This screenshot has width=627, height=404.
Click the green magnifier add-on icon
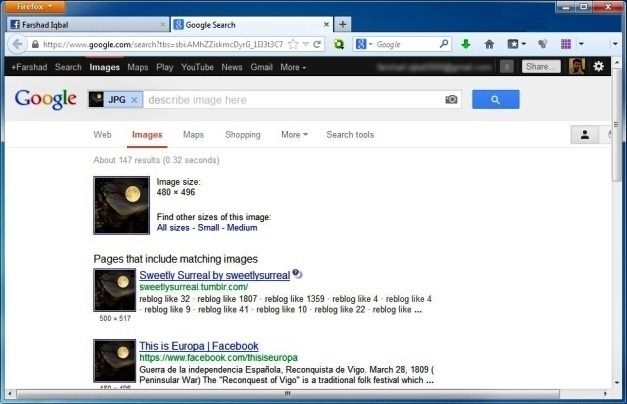pos(339,44)
